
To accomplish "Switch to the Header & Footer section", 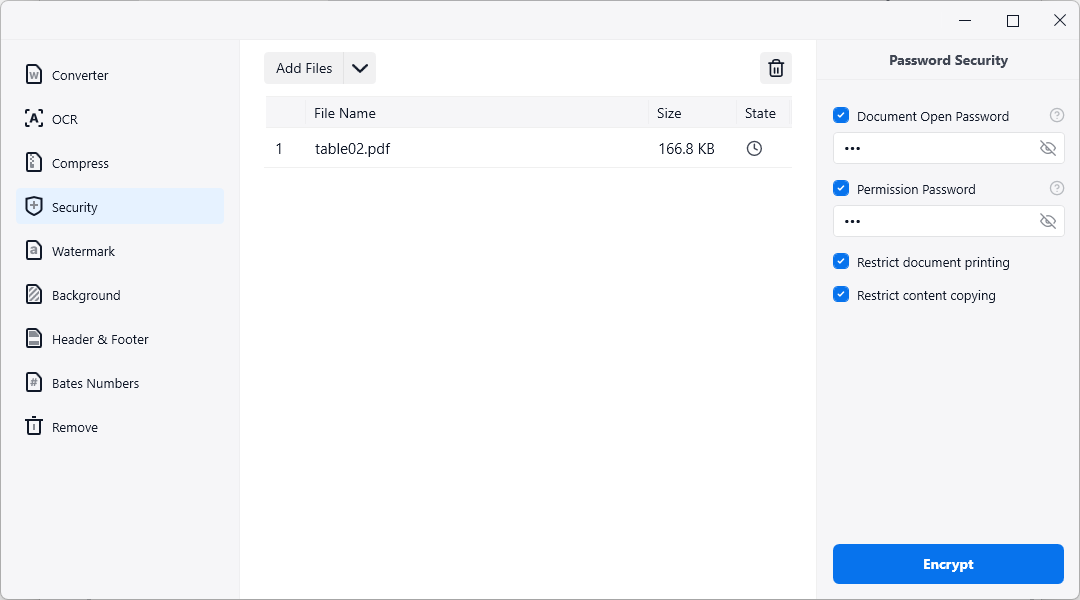I will (x=100, y=339).
